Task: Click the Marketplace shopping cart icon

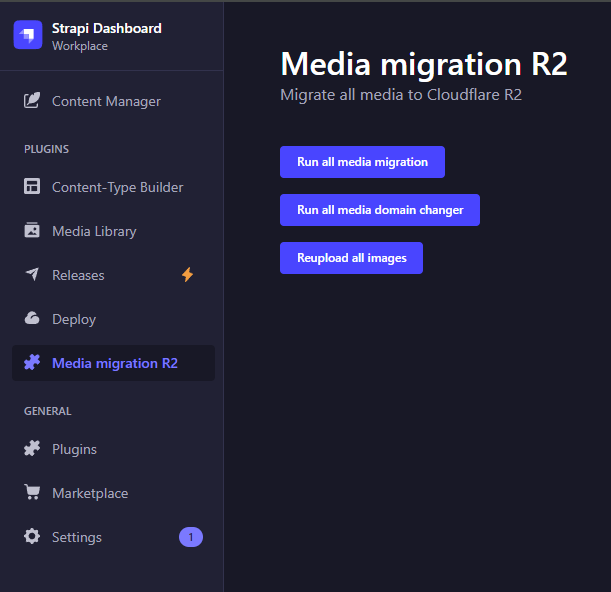Action: 32,492
